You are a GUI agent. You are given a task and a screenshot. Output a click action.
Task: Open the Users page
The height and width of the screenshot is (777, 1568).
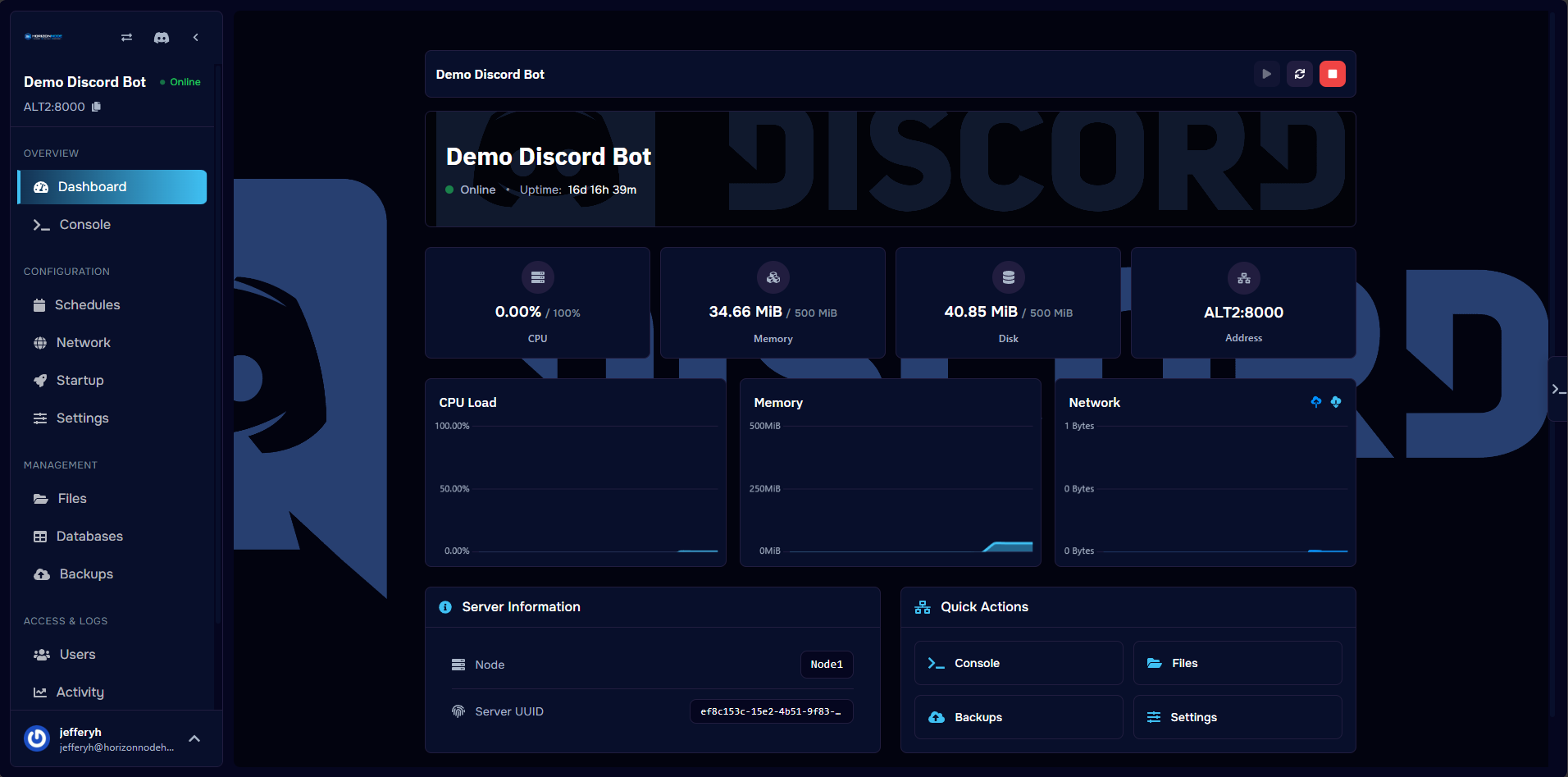click(112, 655)
